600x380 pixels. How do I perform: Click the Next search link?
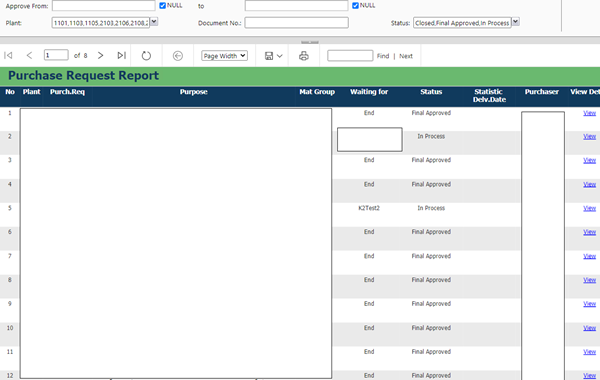pos(406,56)
